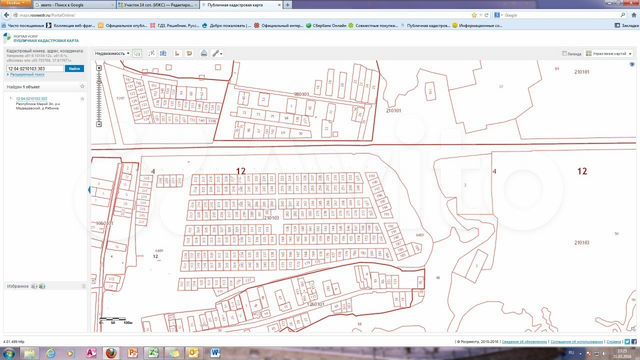Image resolution: width=640 pixels, height=360 pixels.
Task: Click the zoom-out button below zoom slider
Action: point(99,124)
